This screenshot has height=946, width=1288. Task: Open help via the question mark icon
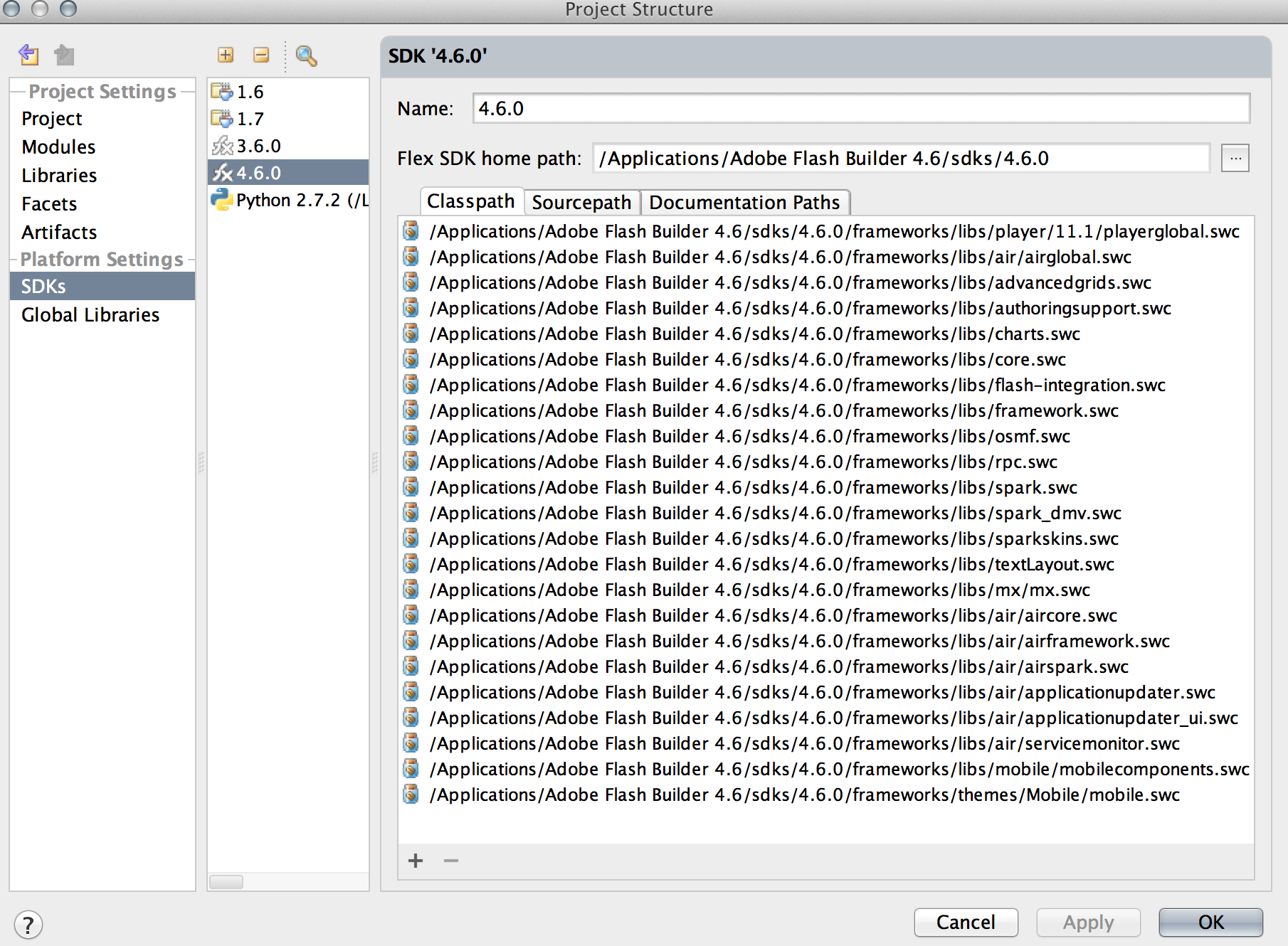coord(28,925)
